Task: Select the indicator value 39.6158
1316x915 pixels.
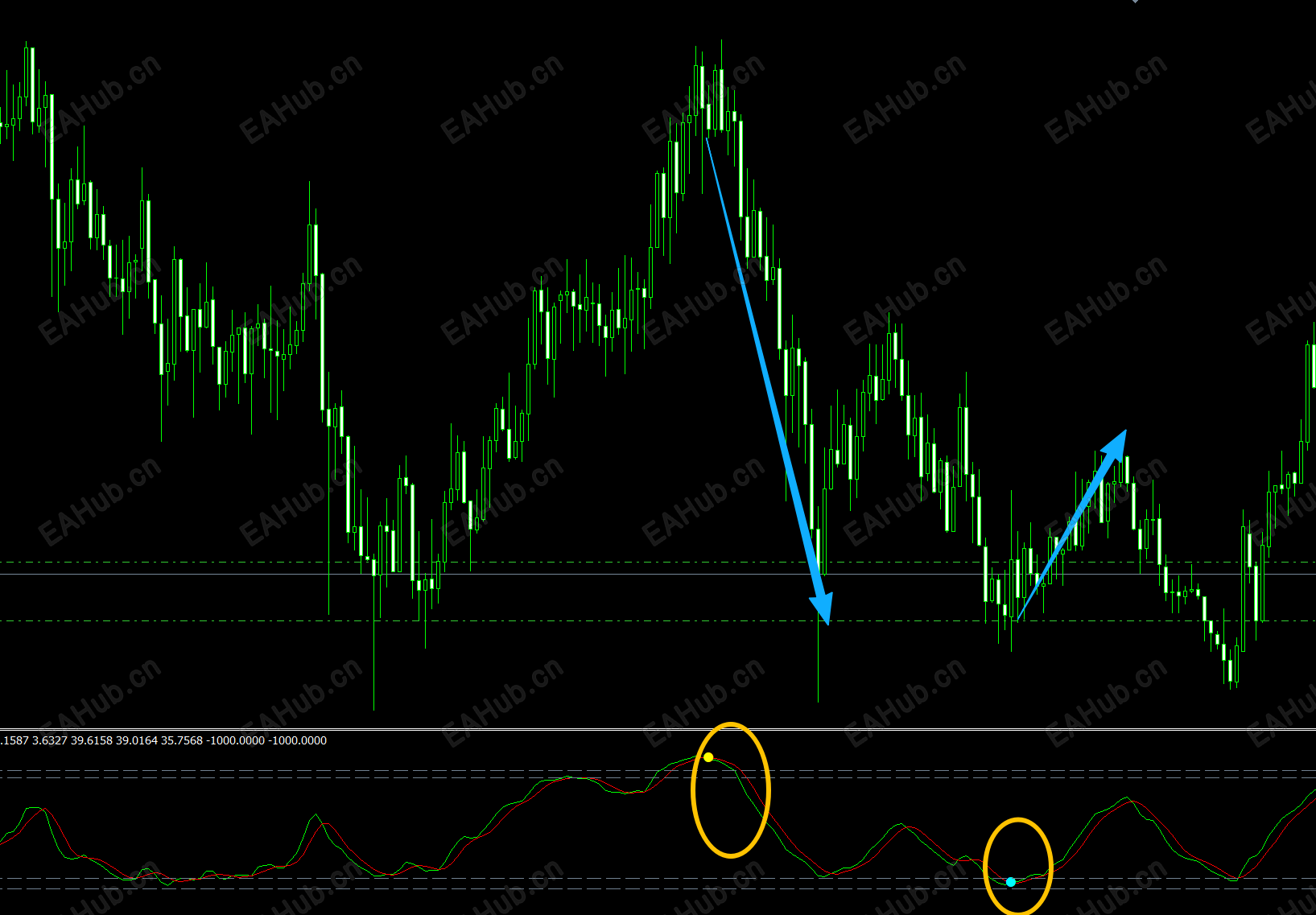Action: pyautogui.click(x=92, y=740)
